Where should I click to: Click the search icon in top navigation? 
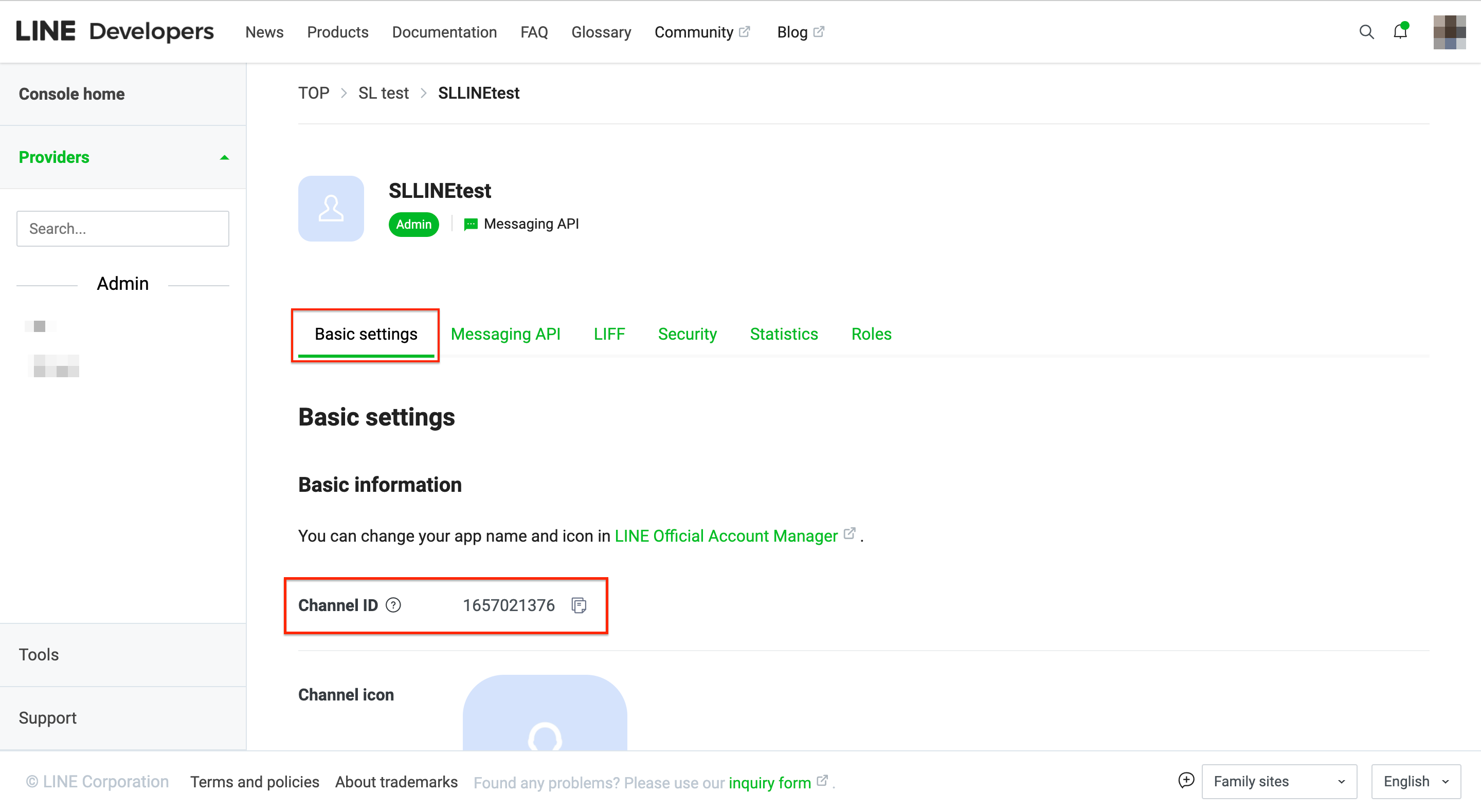tap(1365, 31)
